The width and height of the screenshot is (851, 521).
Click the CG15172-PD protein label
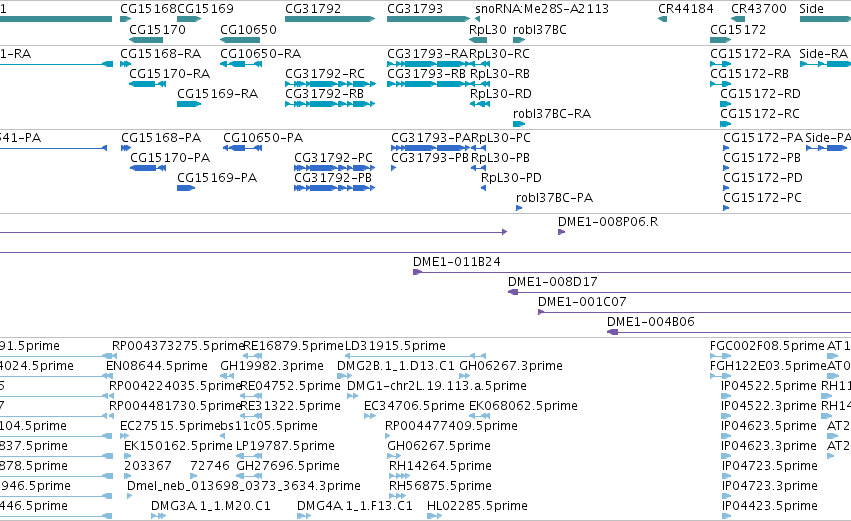pos(763,178)
